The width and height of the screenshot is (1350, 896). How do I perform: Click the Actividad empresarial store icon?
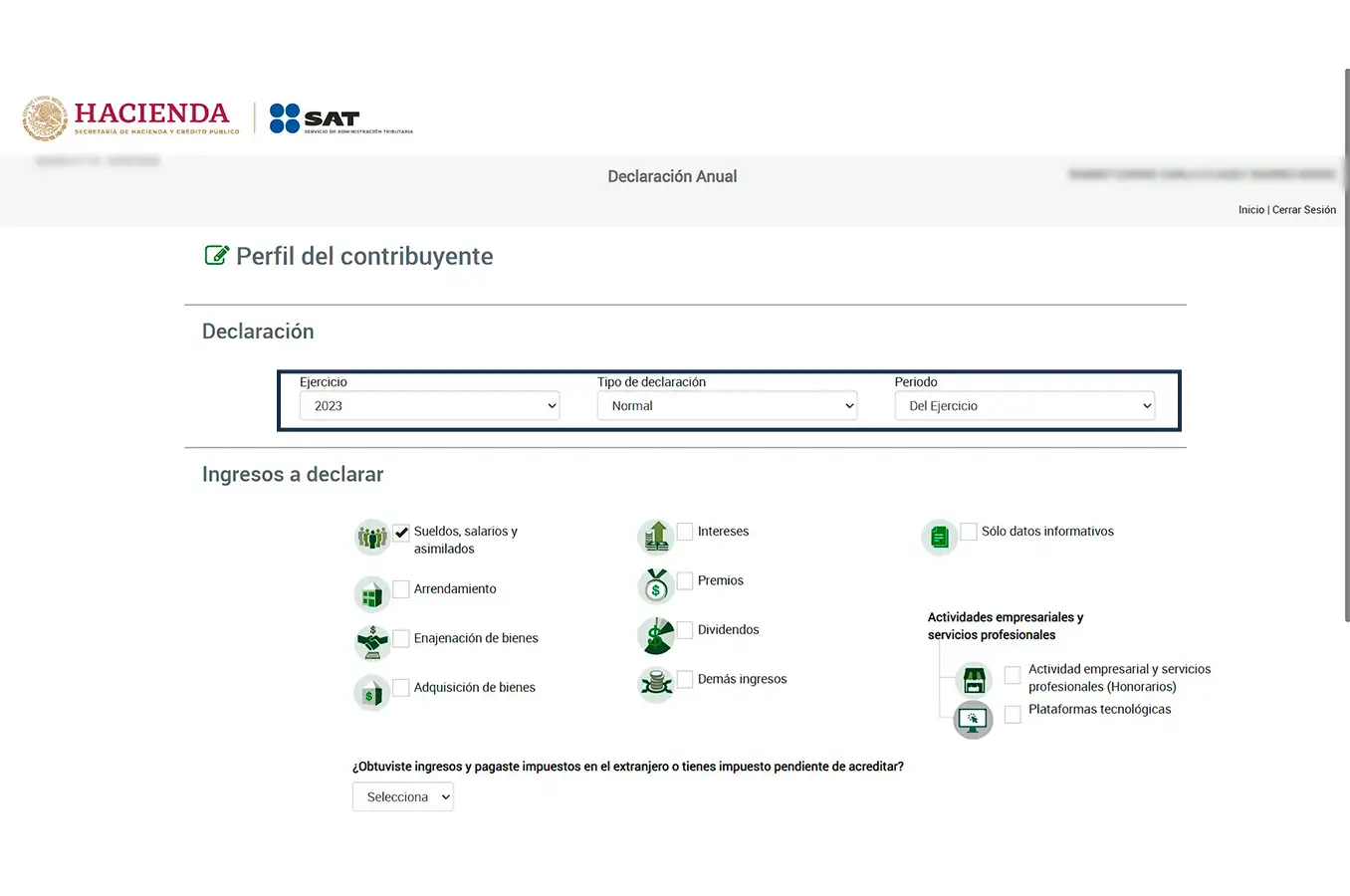pos(973,680)
